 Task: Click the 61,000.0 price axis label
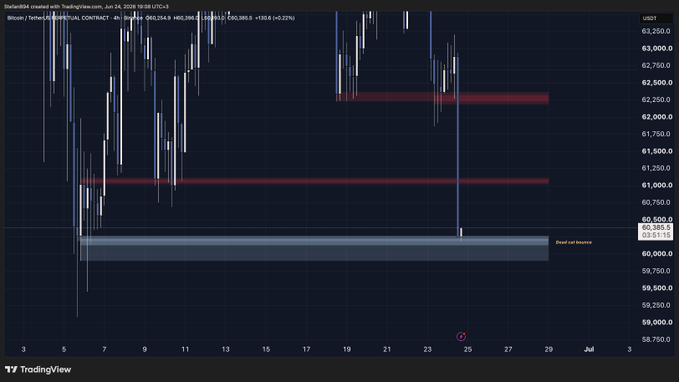pos(656,185)
